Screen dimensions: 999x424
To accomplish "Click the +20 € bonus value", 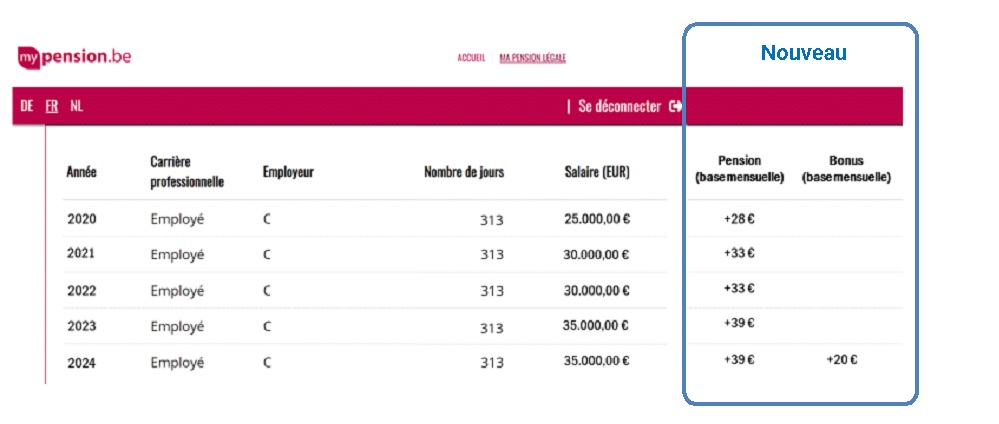I will (841, 360).
